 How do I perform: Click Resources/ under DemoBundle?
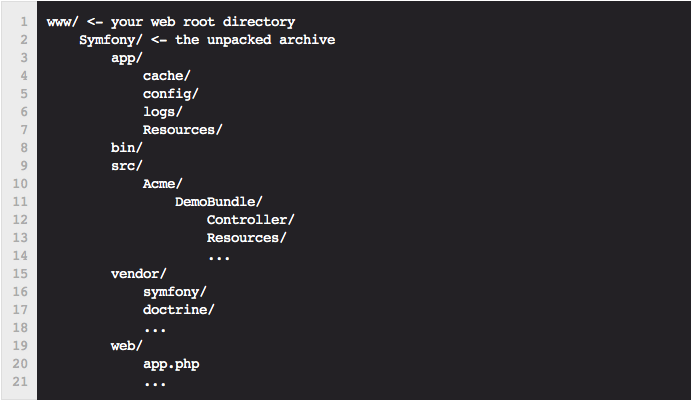pyautogui.click(x=246, y=238)
